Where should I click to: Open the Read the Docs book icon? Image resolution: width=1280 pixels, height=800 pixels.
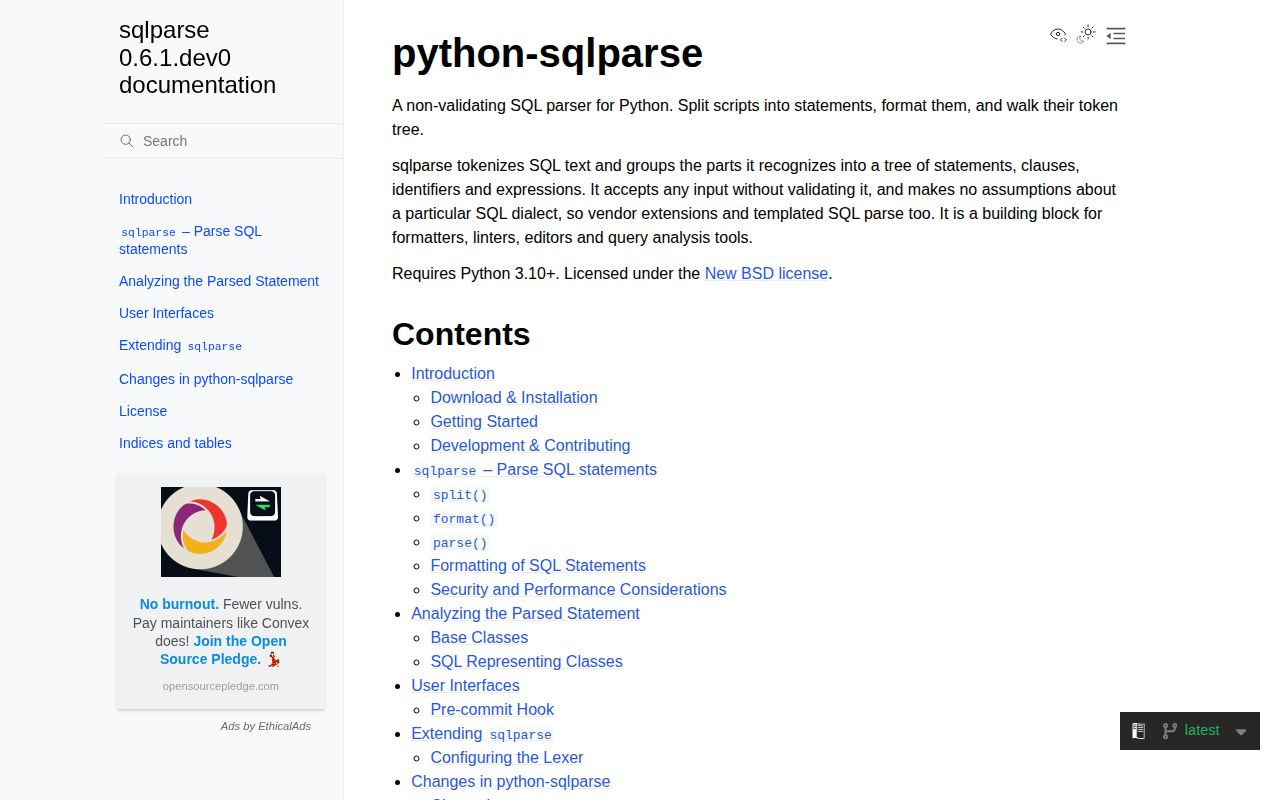[1138, 731]
